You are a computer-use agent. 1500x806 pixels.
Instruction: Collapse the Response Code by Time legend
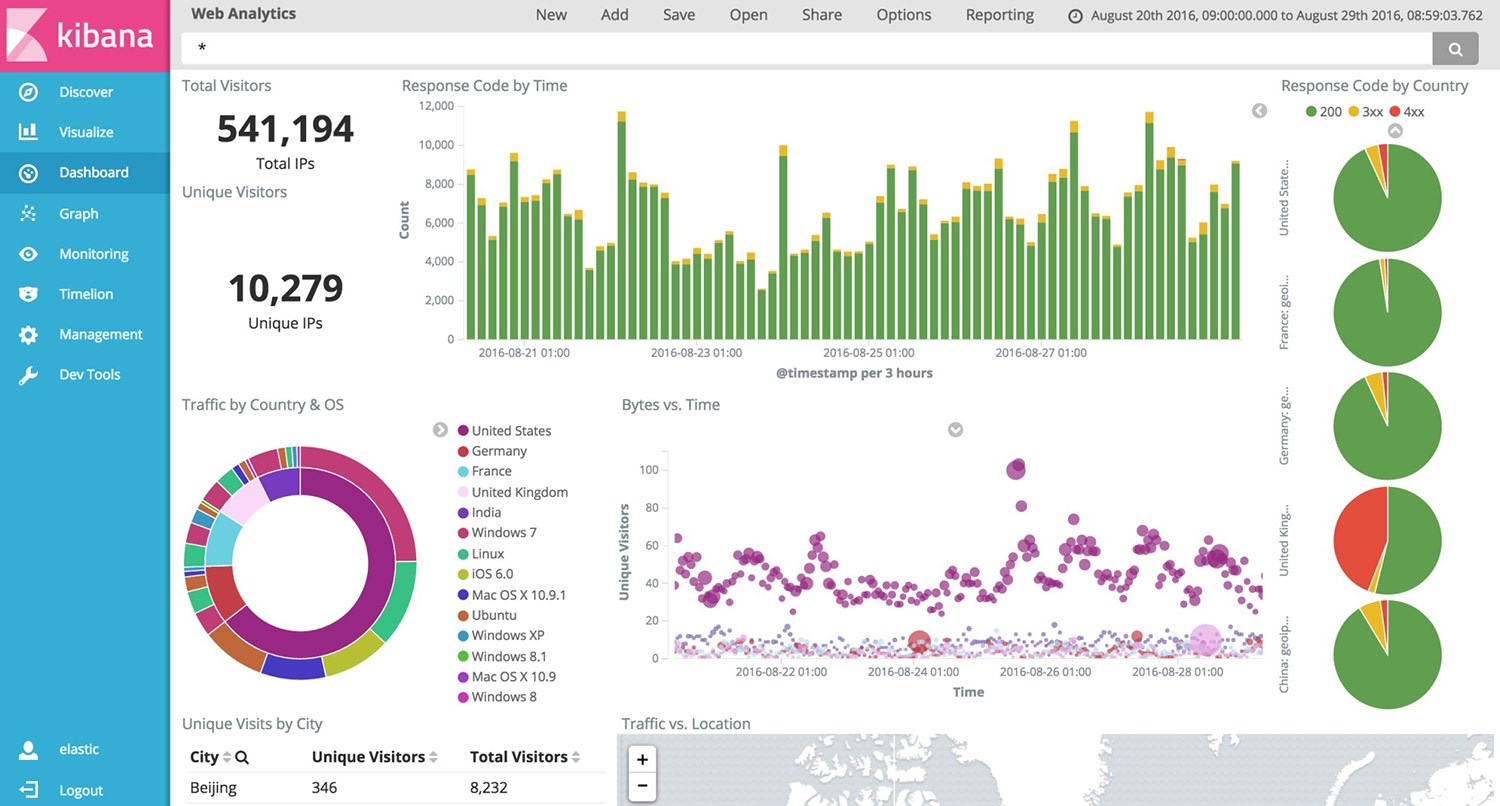1259,111
